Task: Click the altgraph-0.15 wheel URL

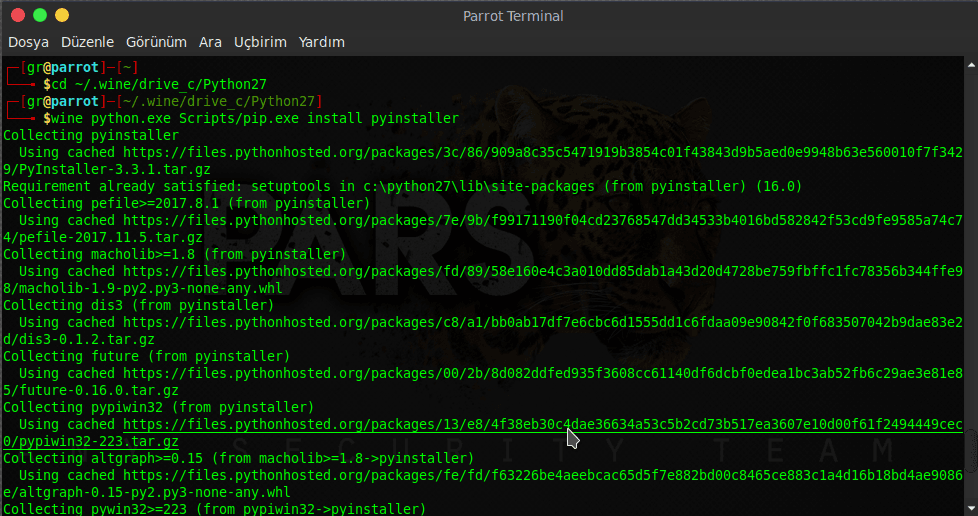Action: coord(542,476)
